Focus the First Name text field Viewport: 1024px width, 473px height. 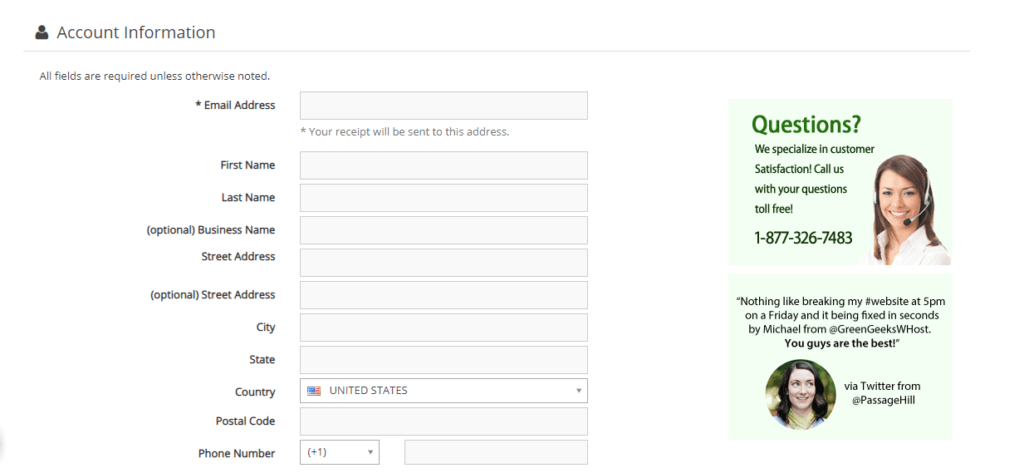[443, 165]
